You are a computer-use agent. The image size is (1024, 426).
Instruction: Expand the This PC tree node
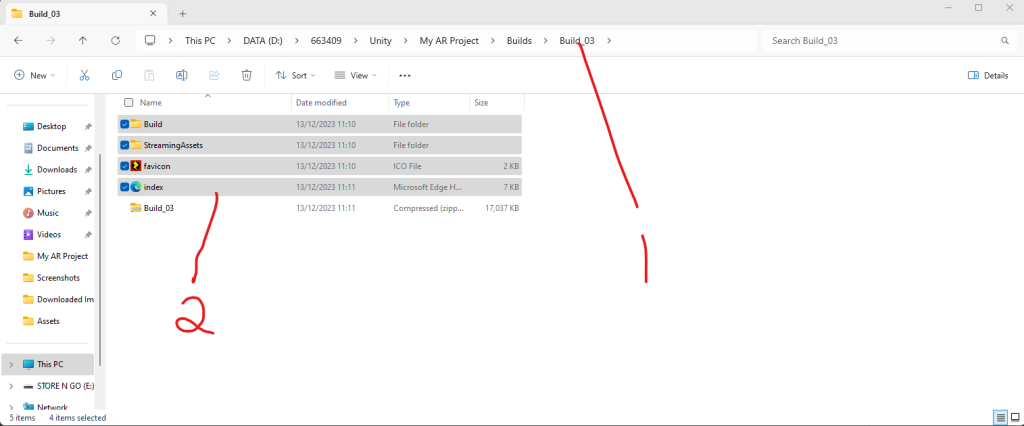11,364
